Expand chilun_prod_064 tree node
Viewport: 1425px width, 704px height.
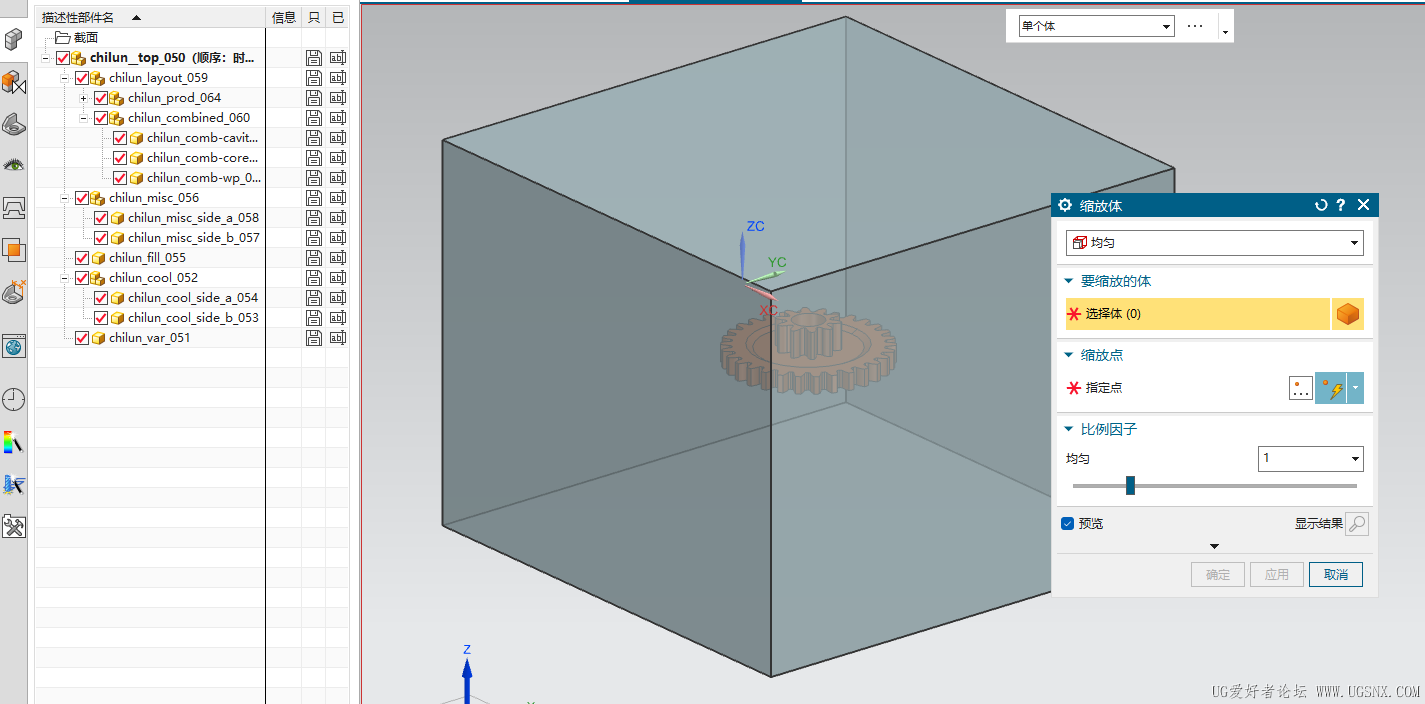[84, 98]
